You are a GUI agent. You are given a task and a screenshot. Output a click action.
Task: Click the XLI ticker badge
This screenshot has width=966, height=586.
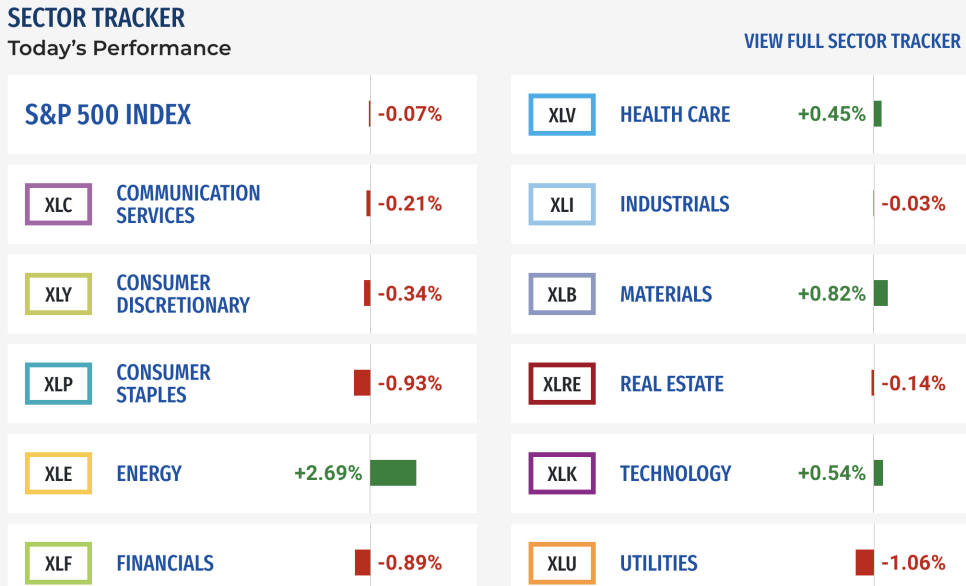[x=562, y=204]
